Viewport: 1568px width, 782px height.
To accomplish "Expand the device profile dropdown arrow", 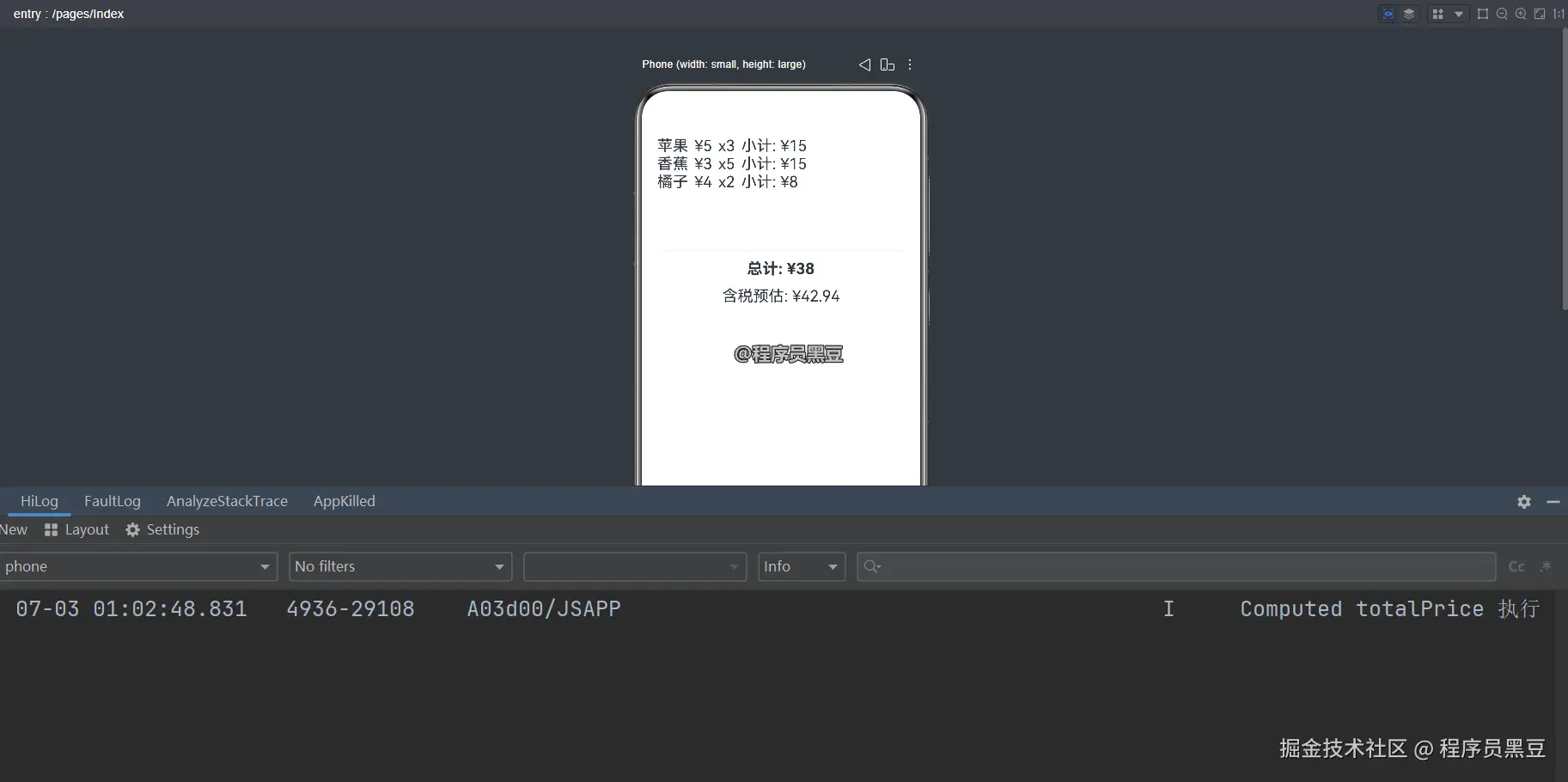I will (x=1459, y=14).
